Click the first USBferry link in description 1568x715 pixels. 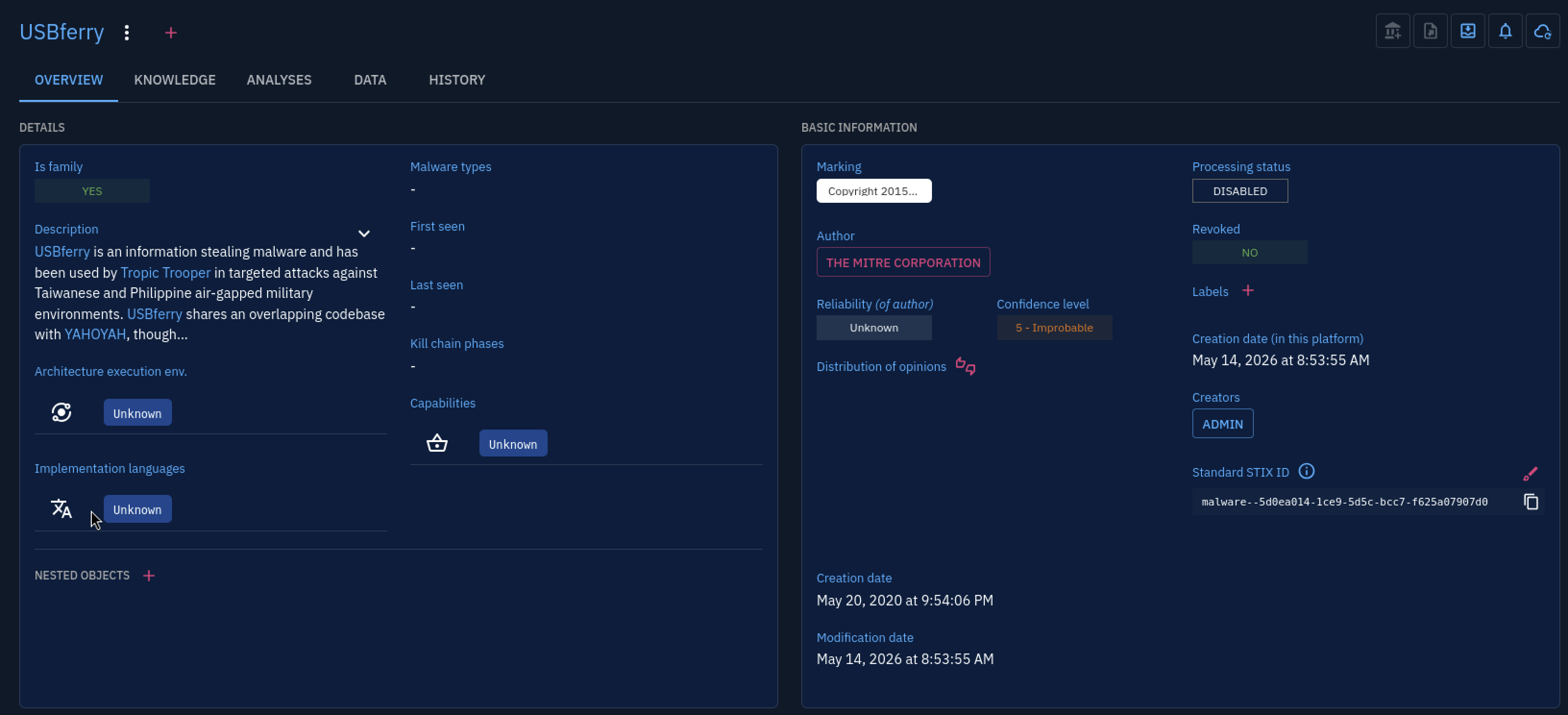tap(62, 251)
